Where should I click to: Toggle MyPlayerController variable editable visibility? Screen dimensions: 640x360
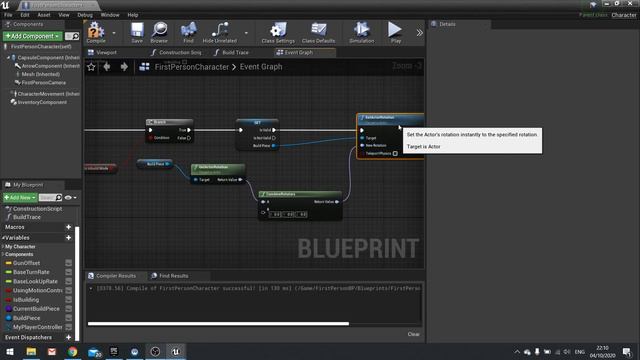[x=69, y=327]
